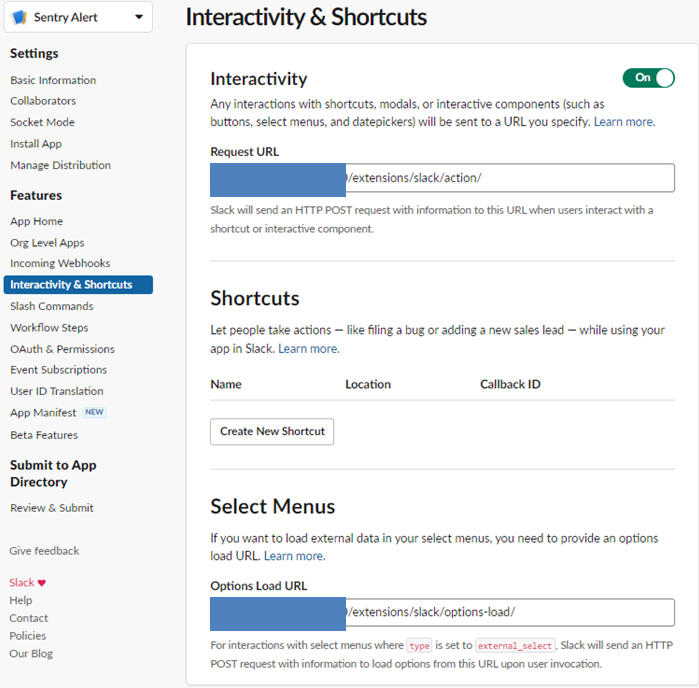The width and height of the screenshot is (699, 688).
Task: Click the Select Menus section heading
Action: (x=272, y=507)
